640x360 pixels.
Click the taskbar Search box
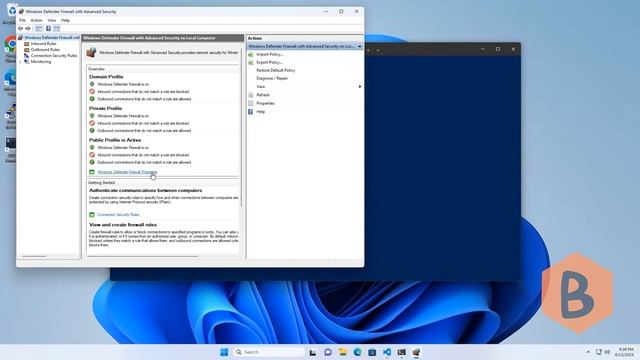[269, 352]
